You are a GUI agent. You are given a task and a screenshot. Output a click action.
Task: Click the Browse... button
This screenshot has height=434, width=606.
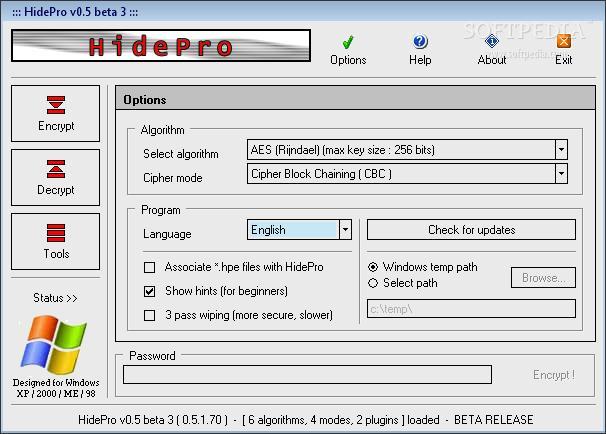point(543,277)
